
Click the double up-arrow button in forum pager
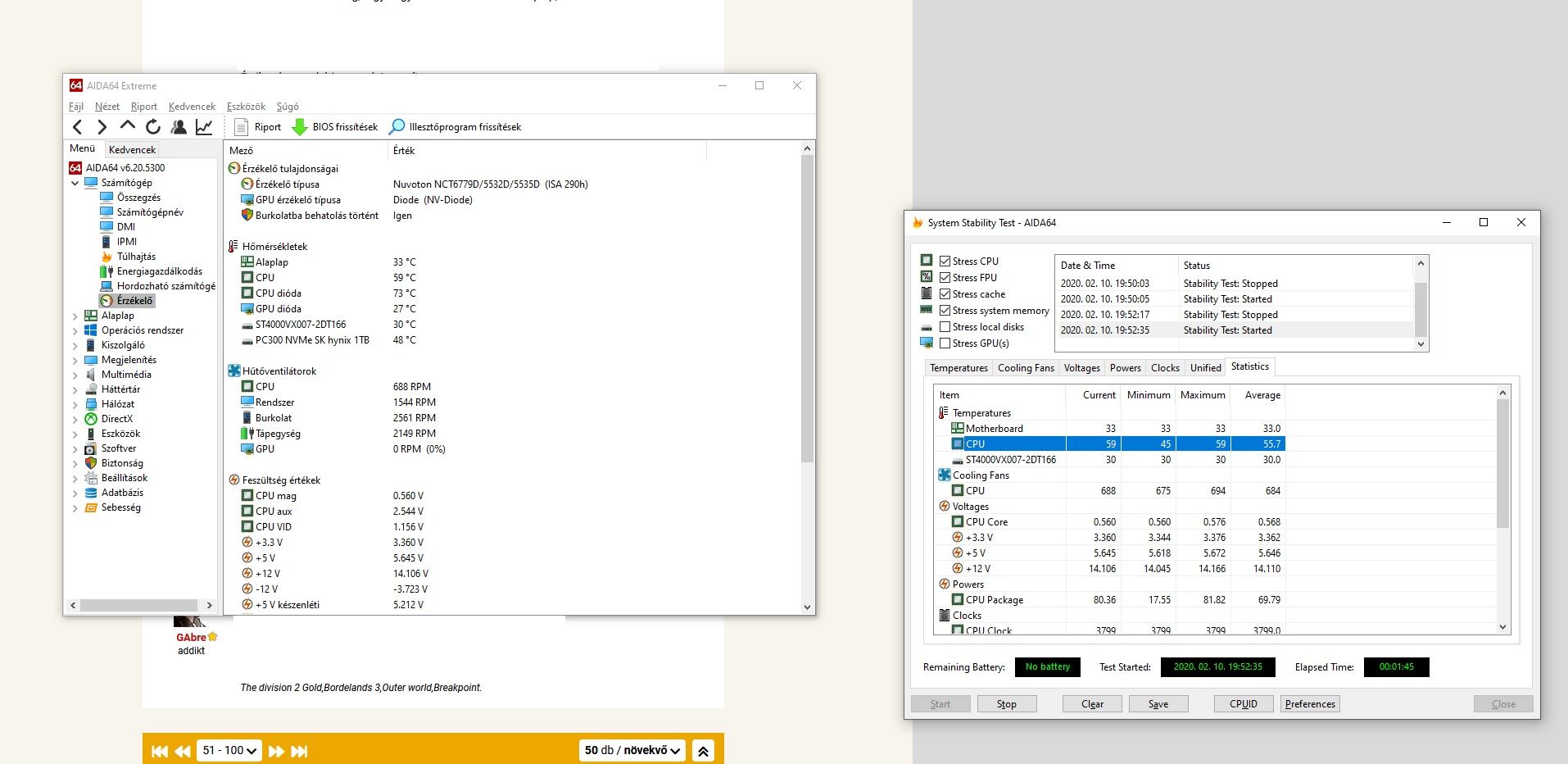703,751
